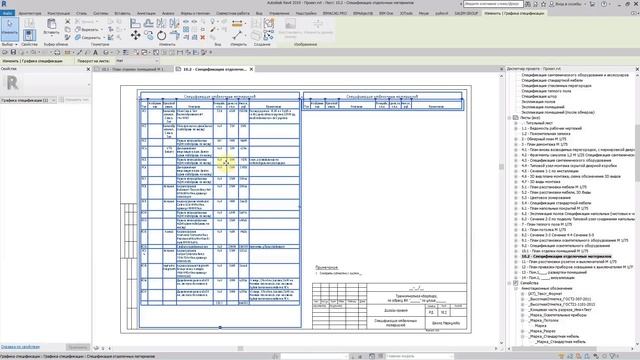This screenshot has height=360, width=640.
Task: Select the Move tool with crossed arrows
Action: point(135,36)
